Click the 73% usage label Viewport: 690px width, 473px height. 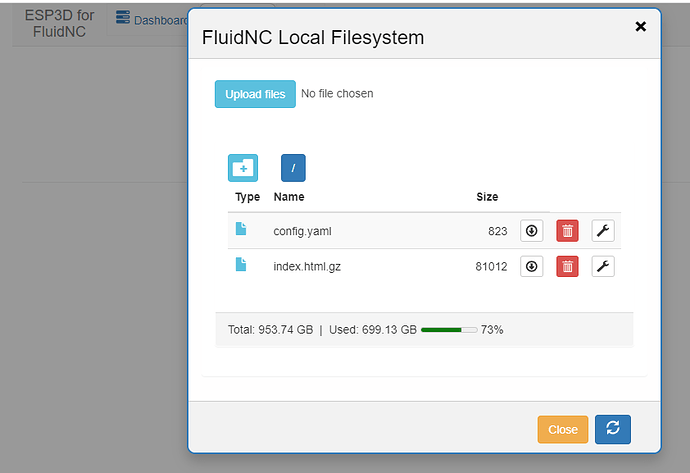(x=492, y=330)
